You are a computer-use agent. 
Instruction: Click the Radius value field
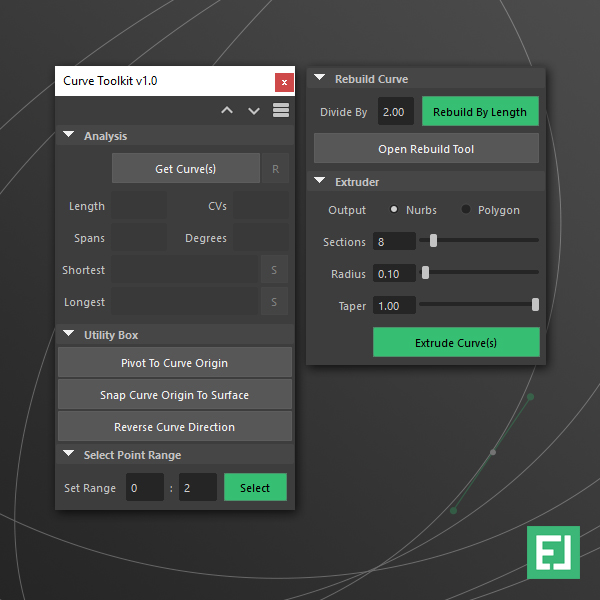coord(394,274)
